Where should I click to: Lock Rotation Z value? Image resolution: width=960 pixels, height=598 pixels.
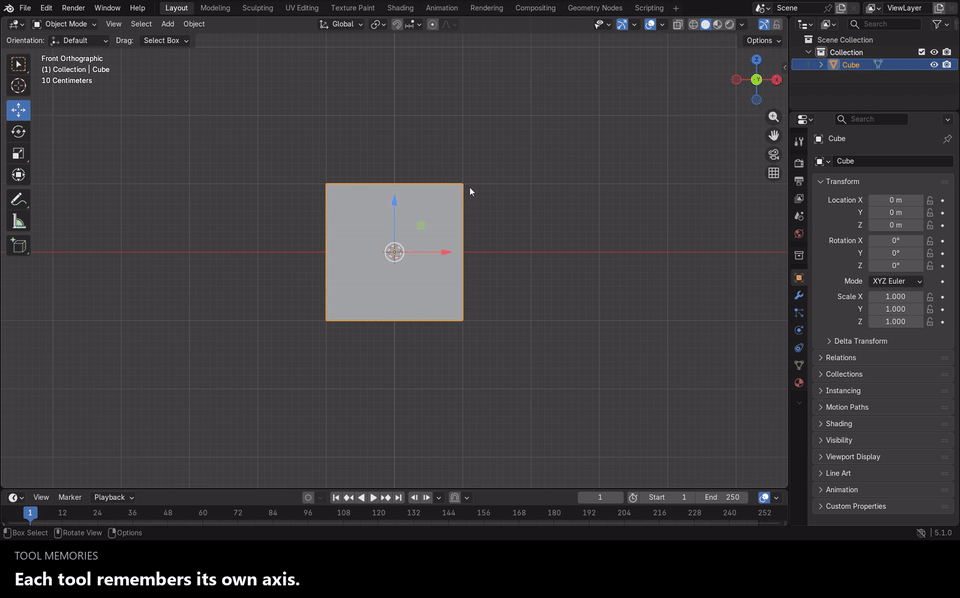[x=930, y=266]
